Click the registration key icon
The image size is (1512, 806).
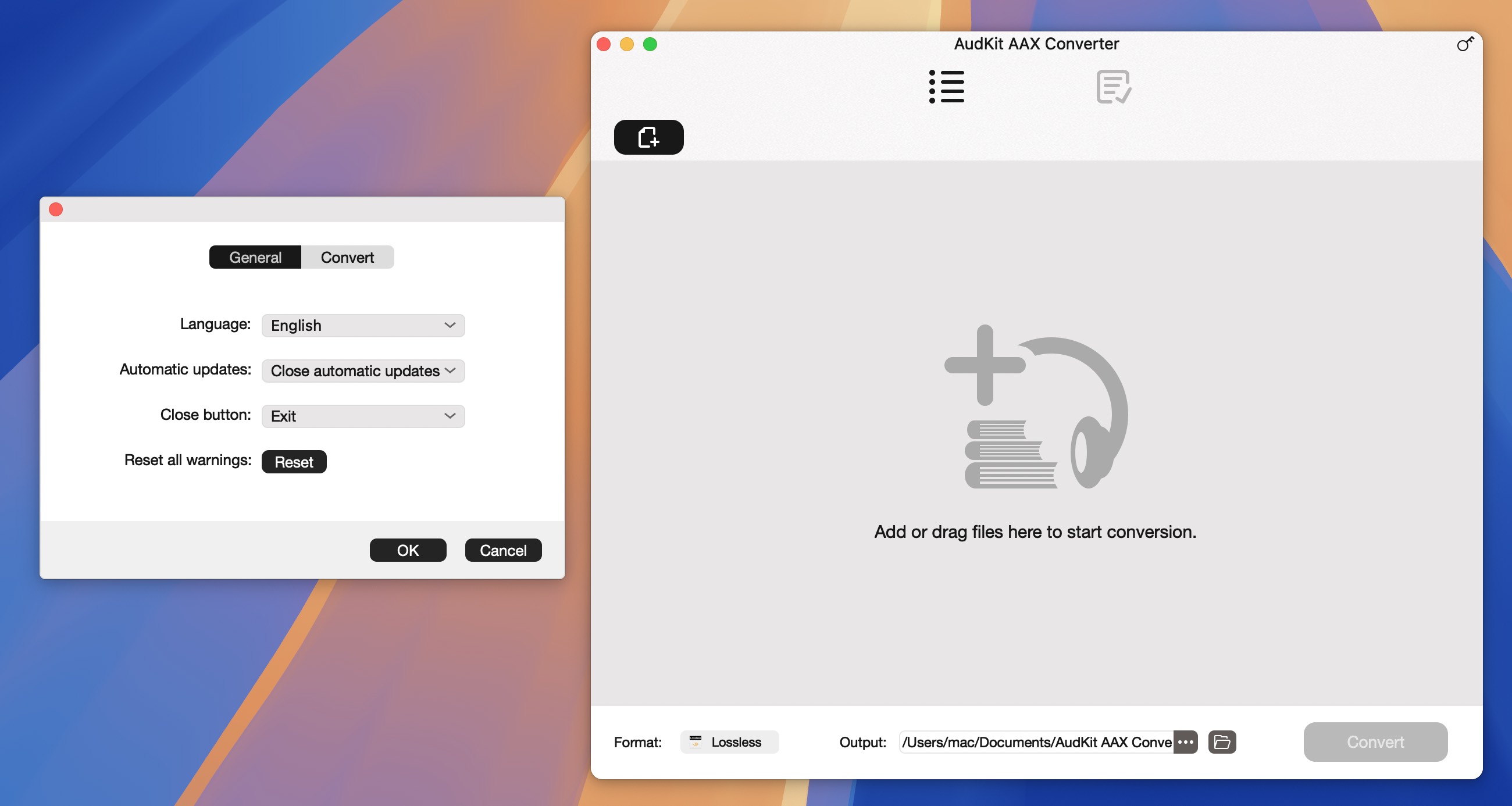coord(1465,44)
